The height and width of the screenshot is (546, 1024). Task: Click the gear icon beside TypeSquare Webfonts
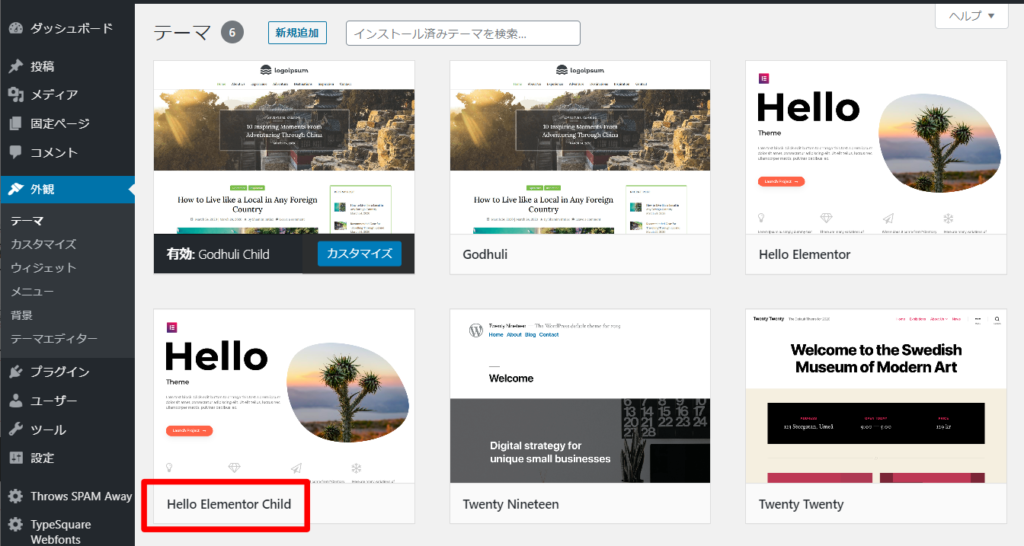16,524
